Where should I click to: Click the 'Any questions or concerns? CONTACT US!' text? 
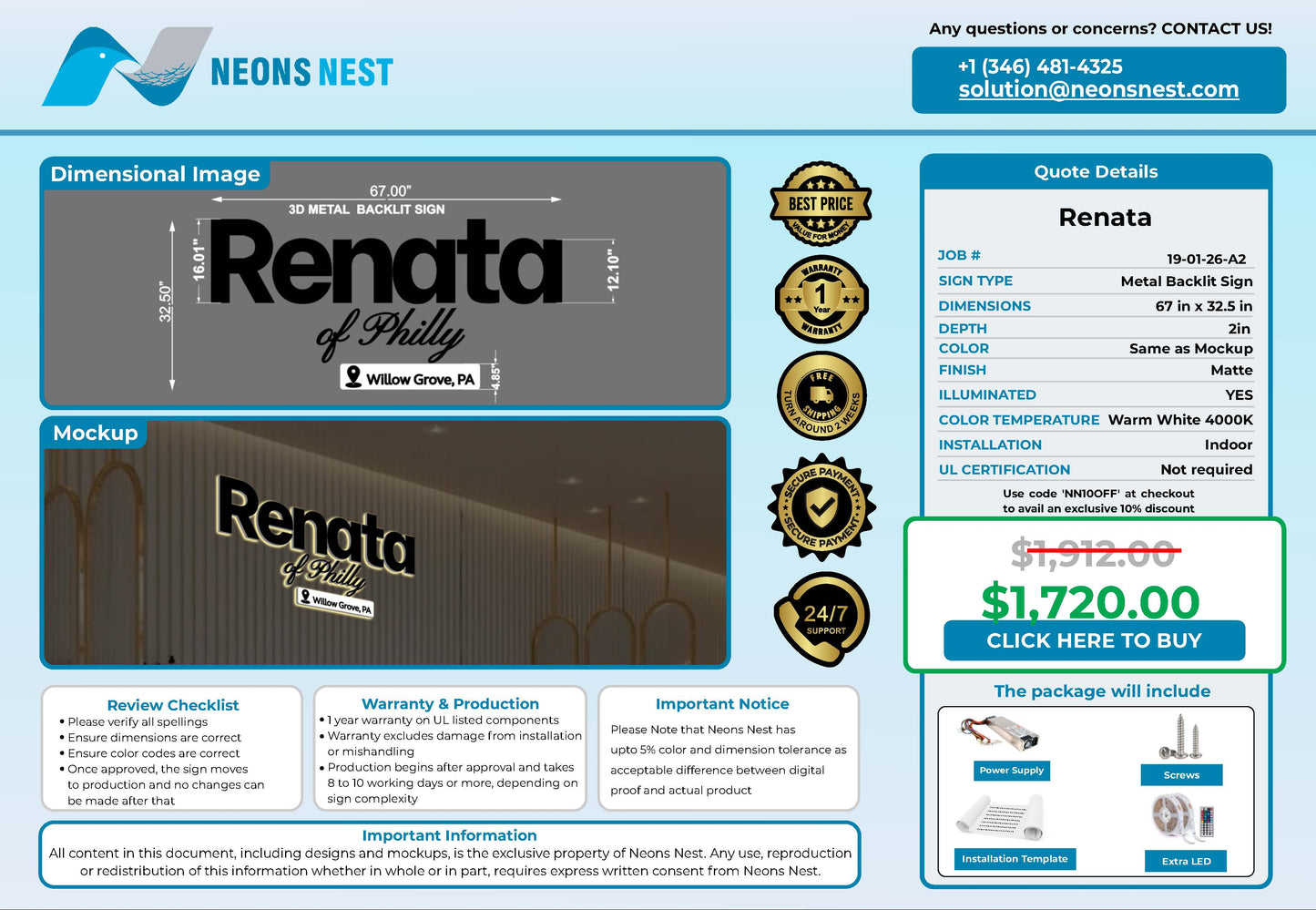click(x=1100, y=28)
